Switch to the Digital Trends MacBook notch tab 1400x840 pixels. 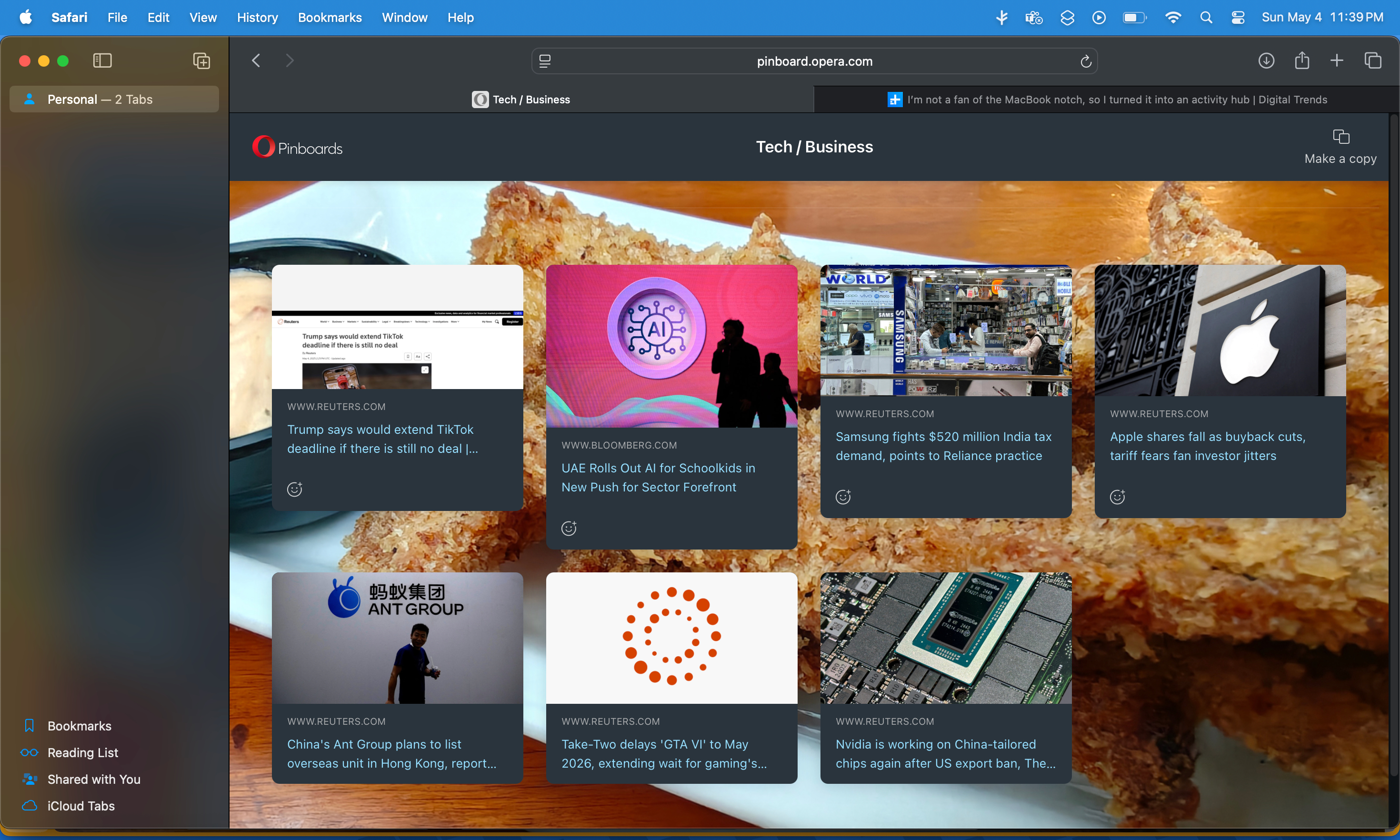(x=1106, y=100)
